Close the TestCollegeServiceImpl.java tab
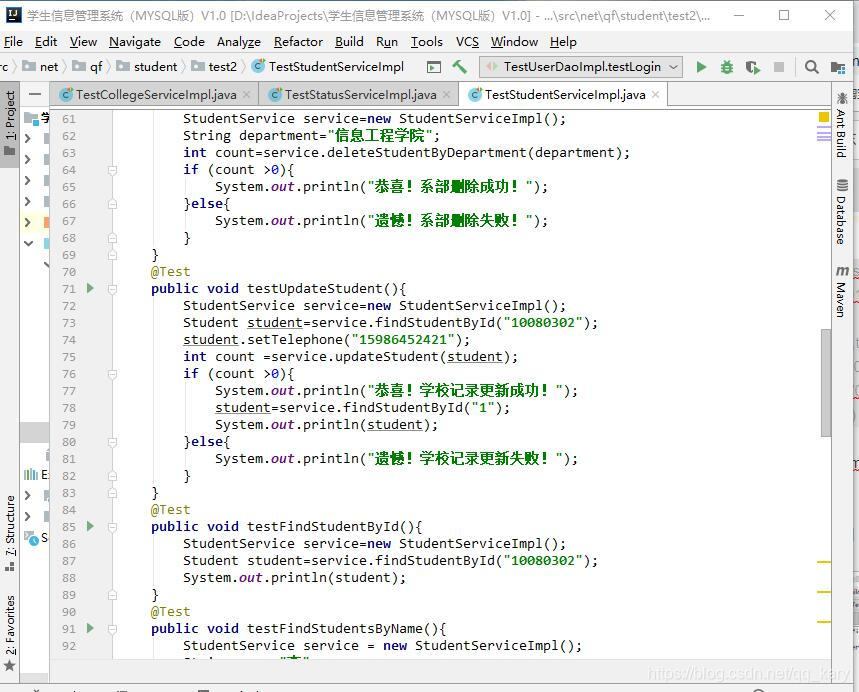The width and height of the screenshot is (859, 692). 247,95
